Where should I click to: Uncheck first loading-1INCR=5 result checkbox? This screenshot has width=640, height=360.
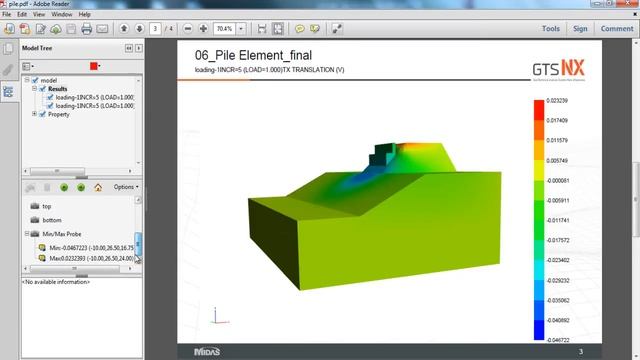(50, 97)
